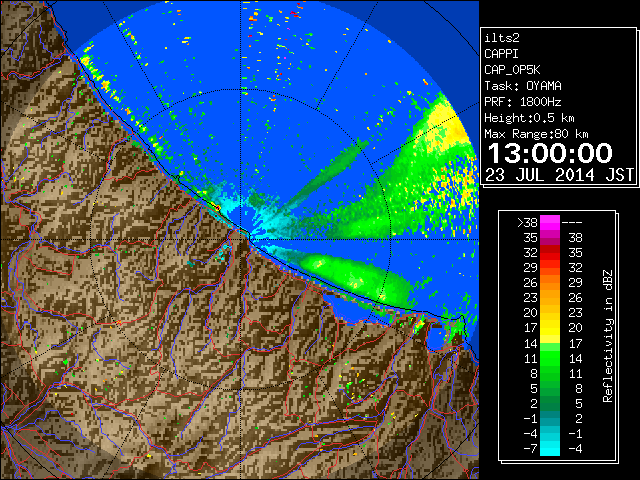The width and height of the screenshot is (640, 480).
Task: Click the vertical "Reflectivity in dBZ" legend title
Action: pyautogui.click(x=608, y=336)
